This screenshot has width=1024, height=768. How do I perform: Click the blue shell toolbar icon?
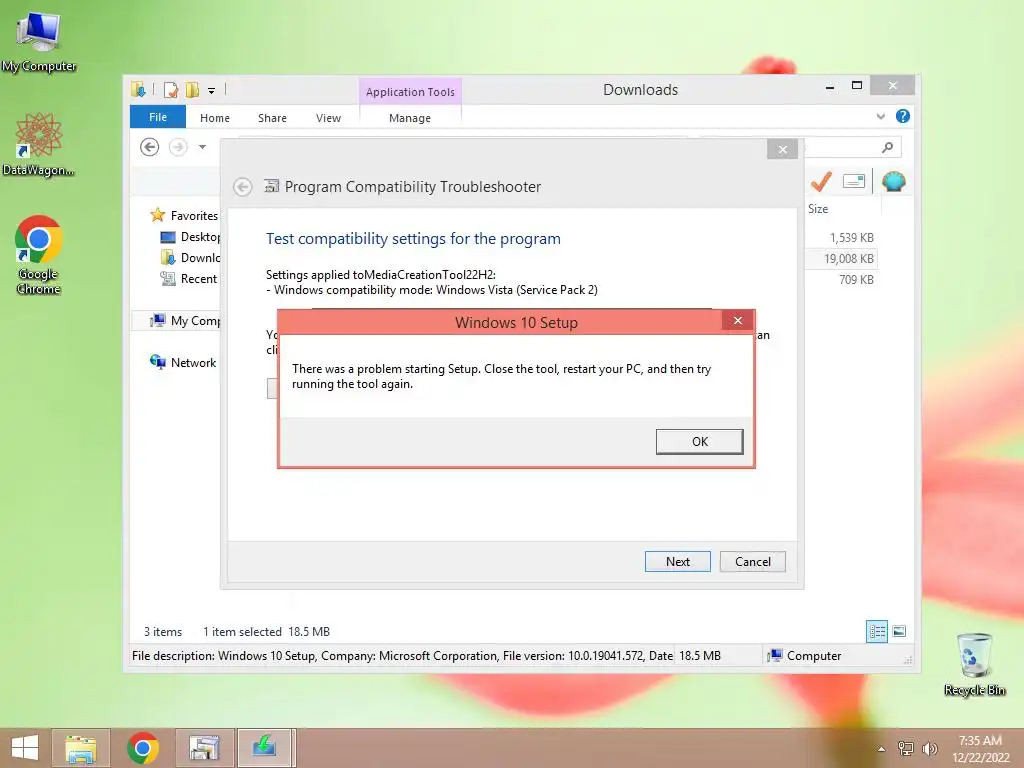pyautogui.click(x=893, y=181)
